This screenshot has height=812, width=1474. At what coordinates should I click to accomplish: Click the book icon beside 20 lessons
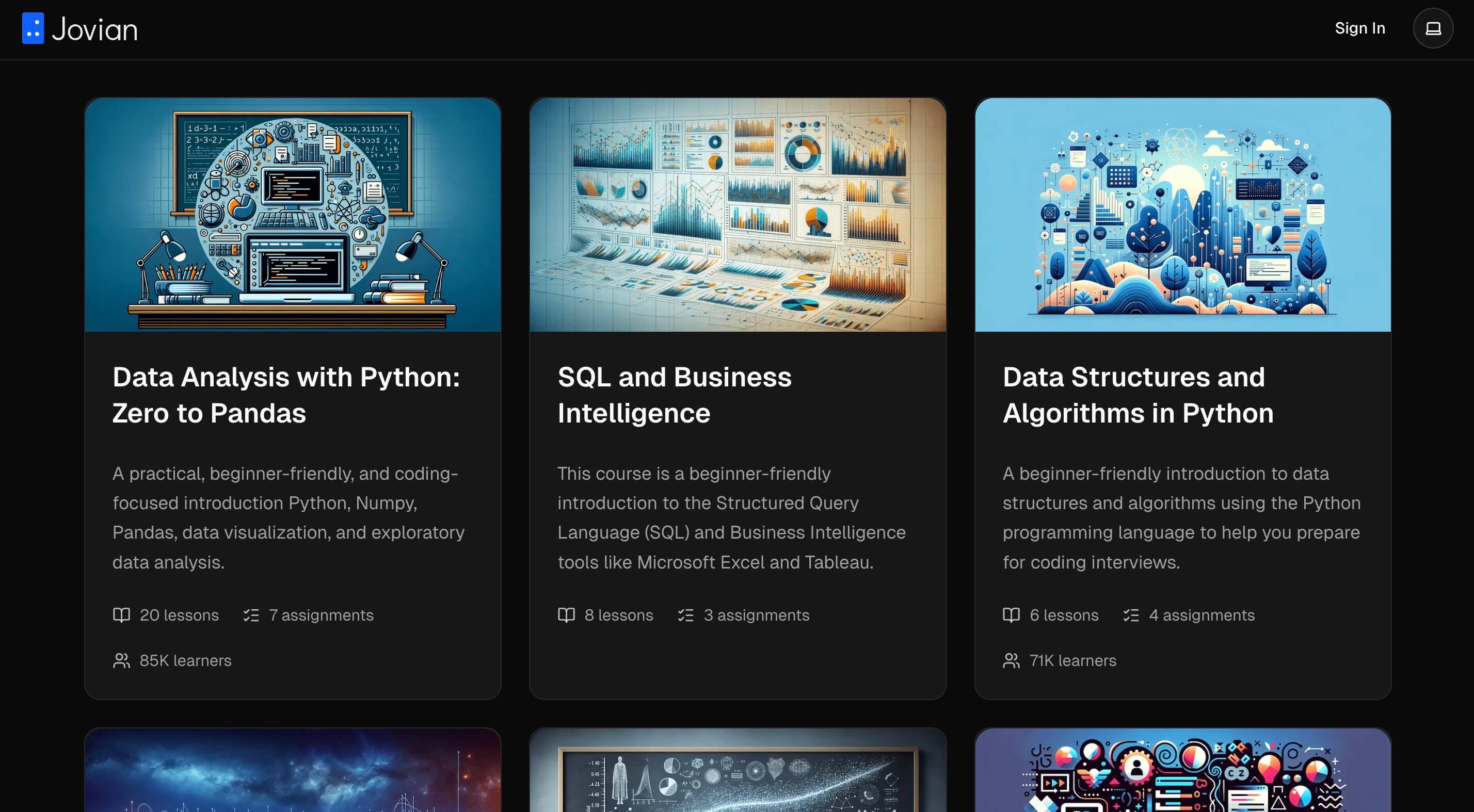click(121, 615)
